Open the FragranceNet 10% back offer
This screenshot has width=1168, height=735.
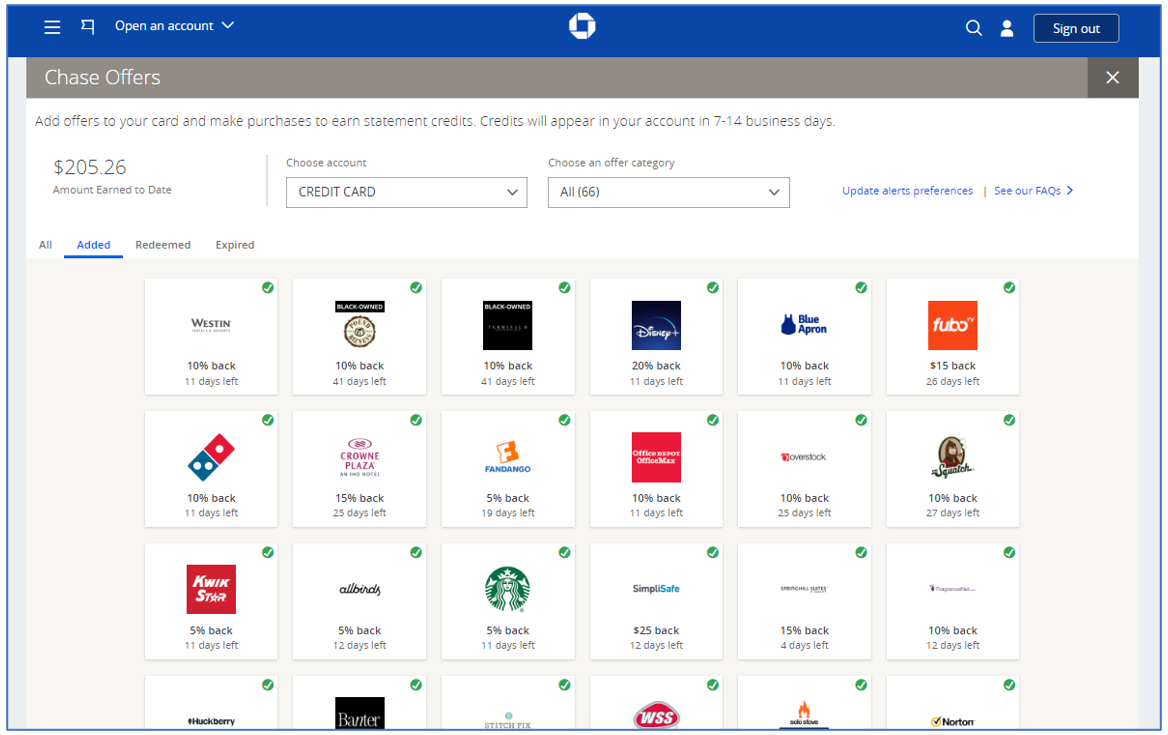pyautogui.click(x=952, y=602)
